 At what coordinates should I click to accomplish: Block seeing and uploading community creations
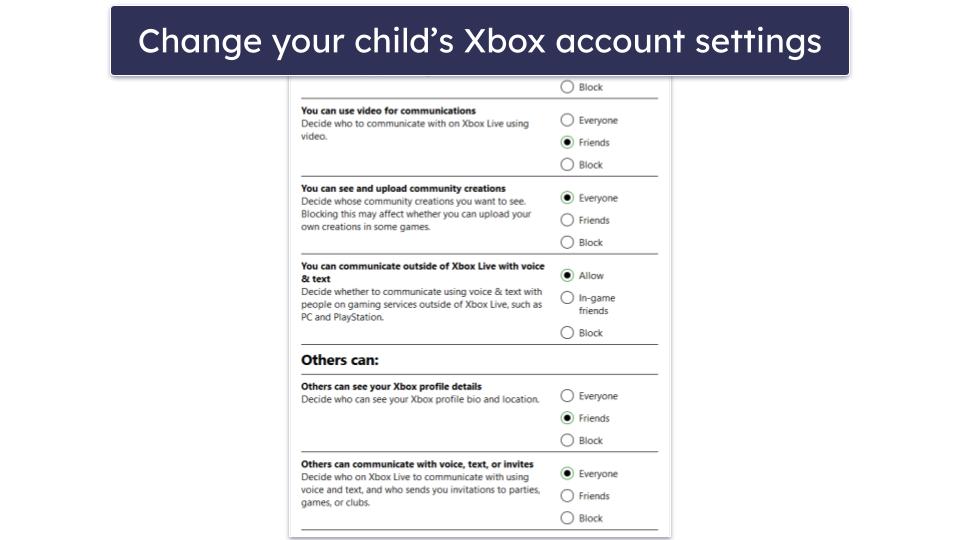(567, 242)
